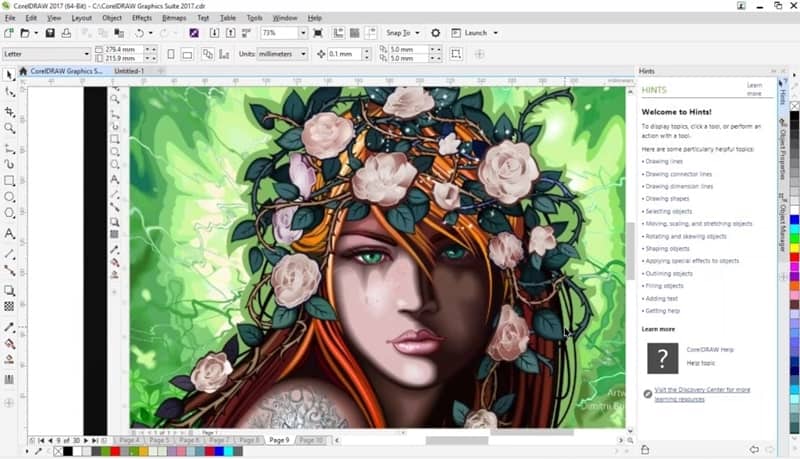800x459 pixels.
Task: Click the CorelDRAW Help topic question mark
Action: point(662,358)
